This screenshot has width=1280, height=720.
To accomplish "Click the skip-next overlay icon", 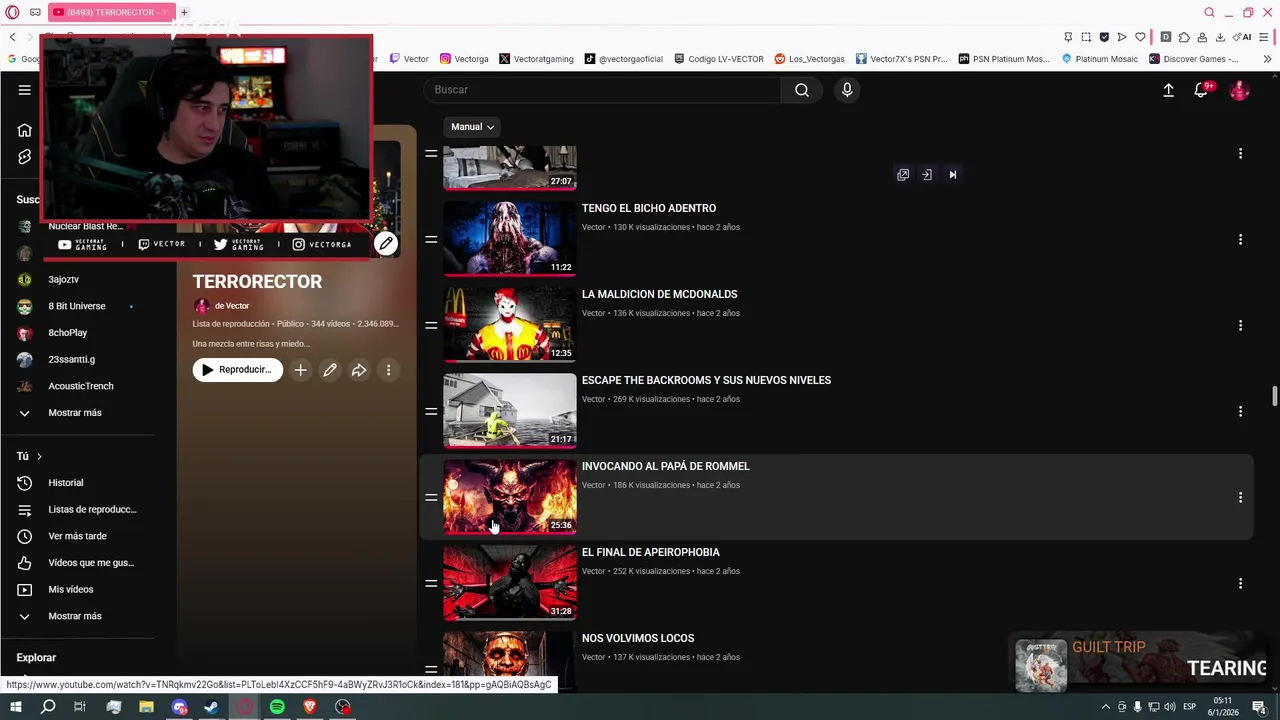I will (x=952, y=175).
